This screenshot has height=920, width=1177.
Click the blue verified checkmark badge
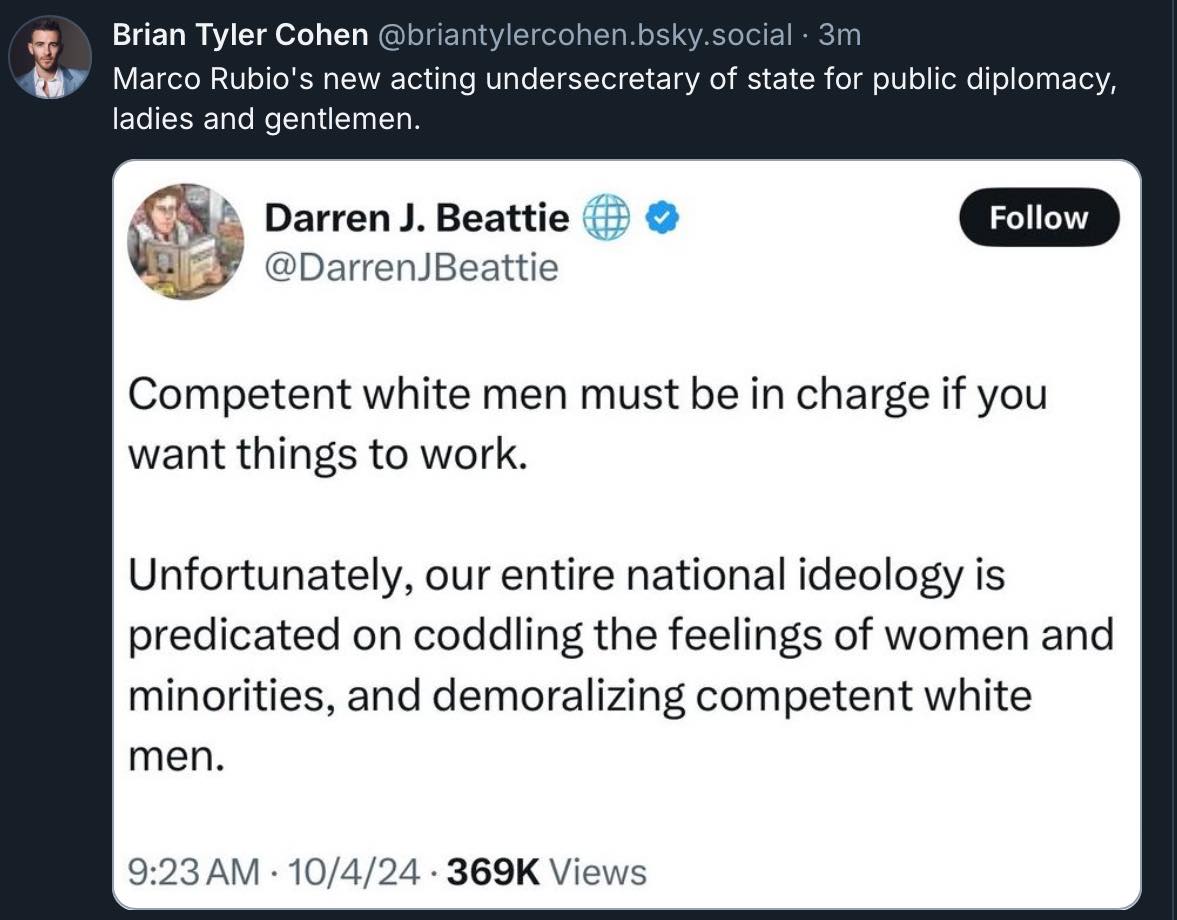click(663, 218)
